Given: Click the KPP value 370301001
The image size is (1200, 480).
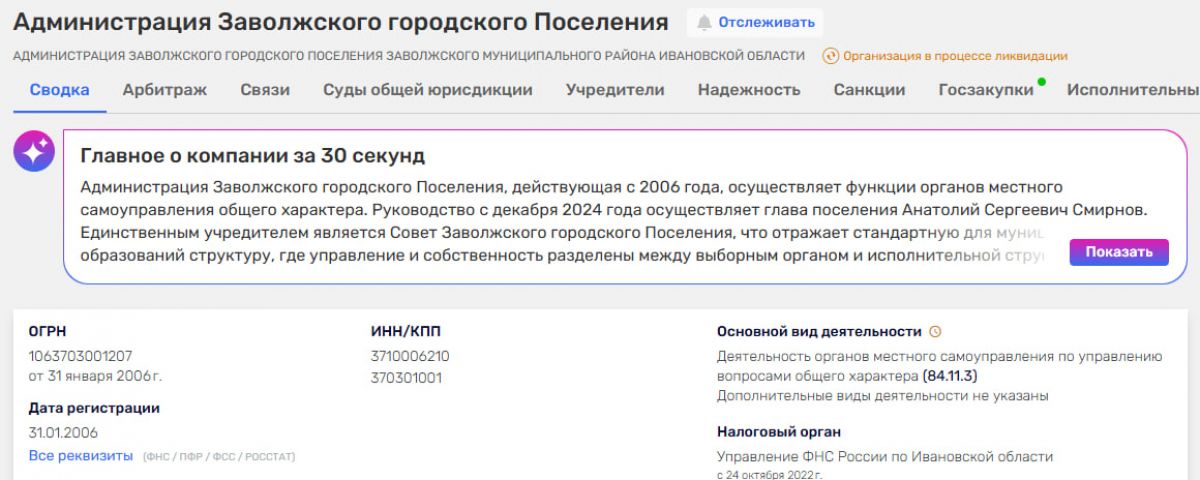Looking at the screenshot, I should [x=406, y=378].
